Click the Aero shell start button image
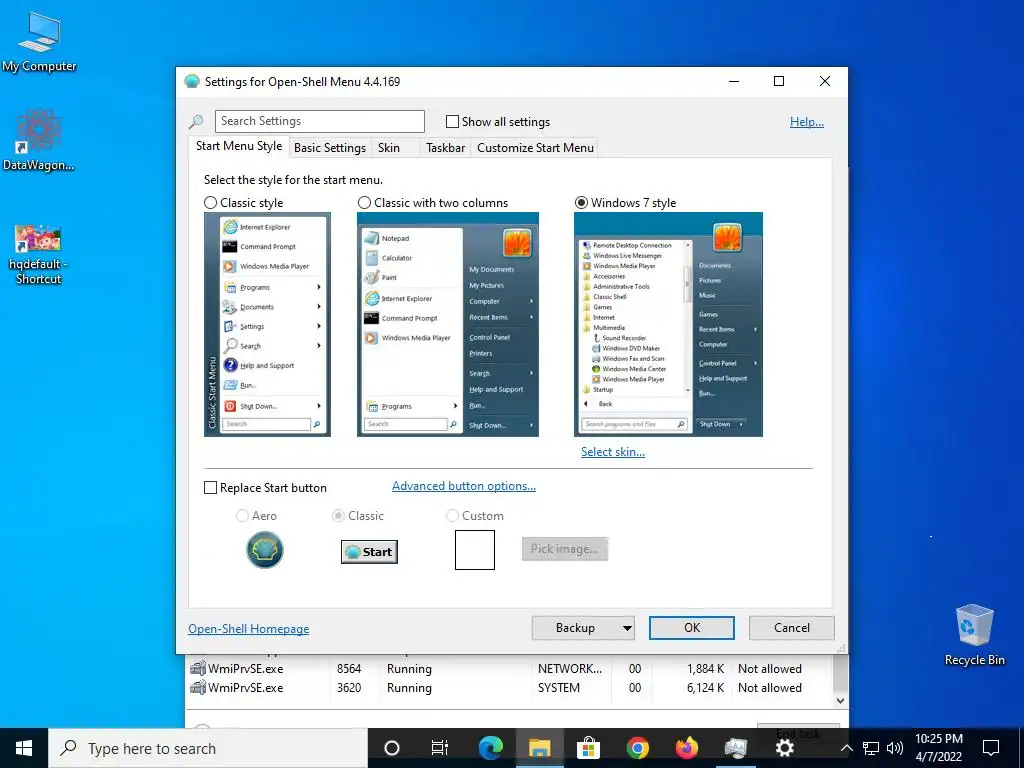Viewport: 1024px width, 768px height. 264,550
